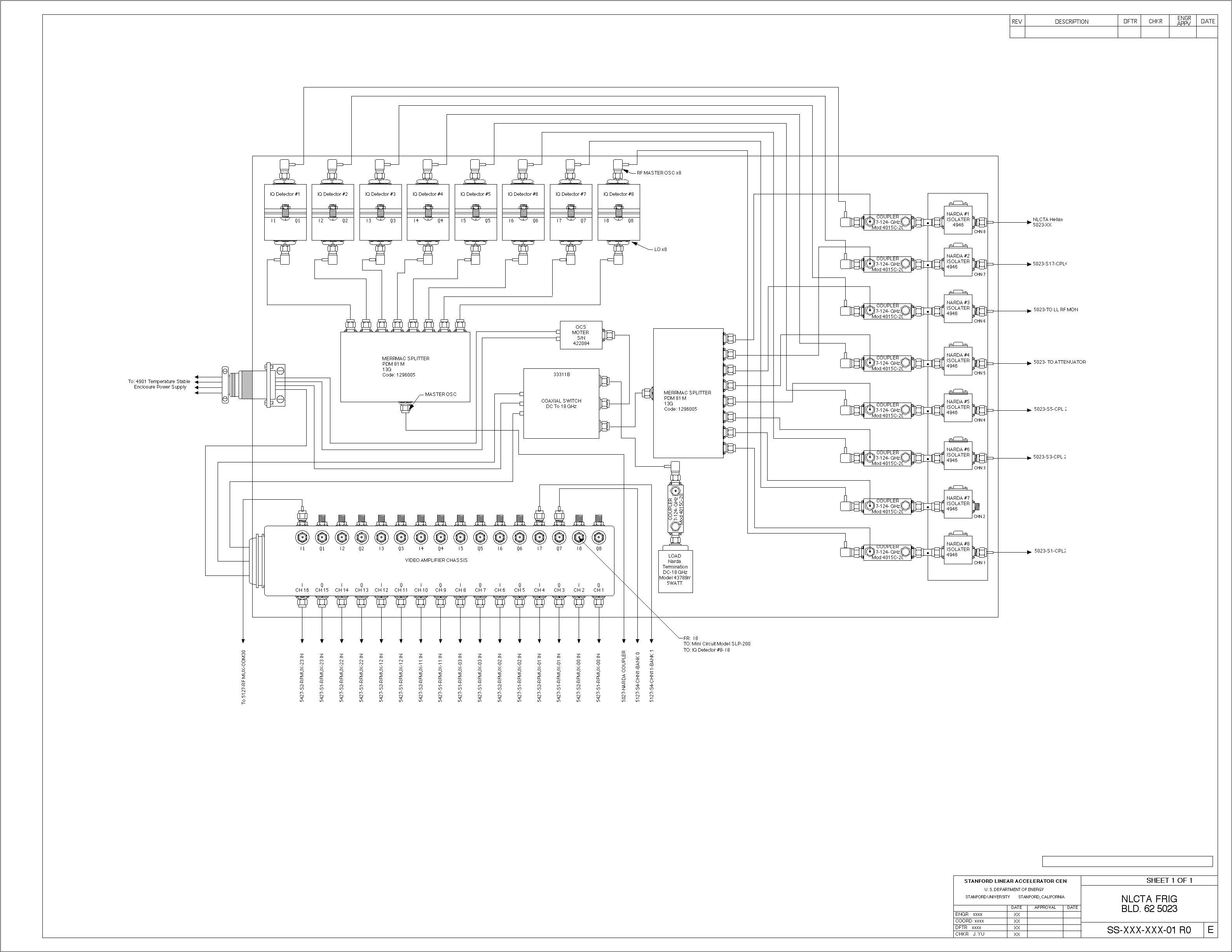Click the Coaxial Switch 33311B box
This screenshot has width=1232, height=952.
[x=561, y=403]
